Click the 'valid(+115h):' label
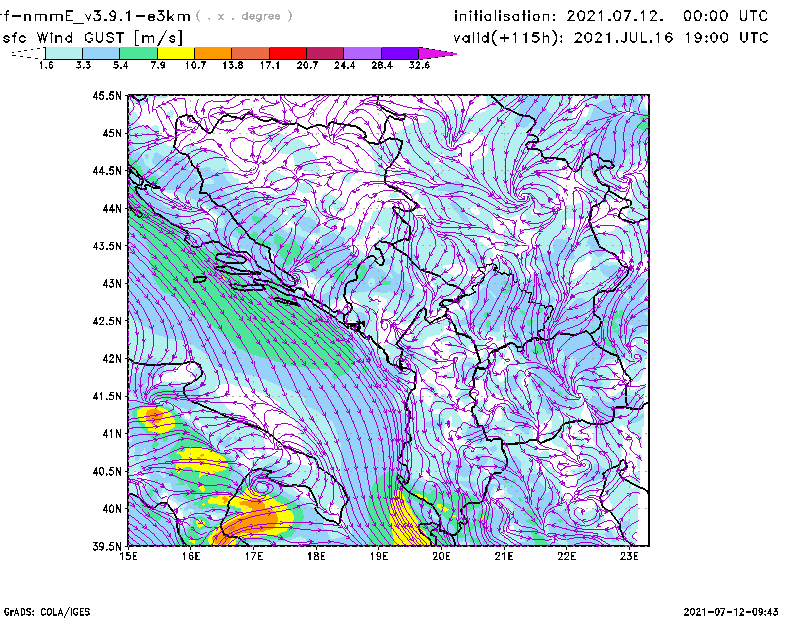Image resolution: width=800 pixels, height=618 pixels. [x=508, y=38]
